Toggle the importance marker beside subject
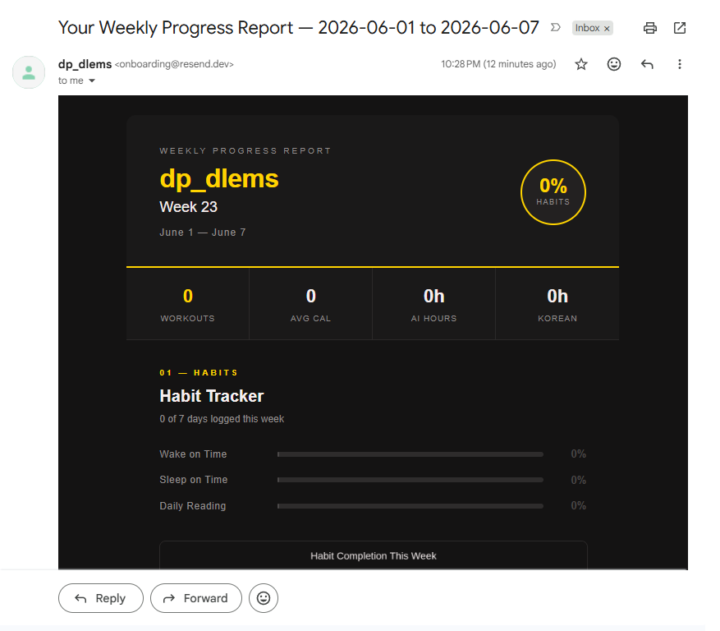Image resolution: width=720 pixels, height=631 pixels. pos(556,28)
